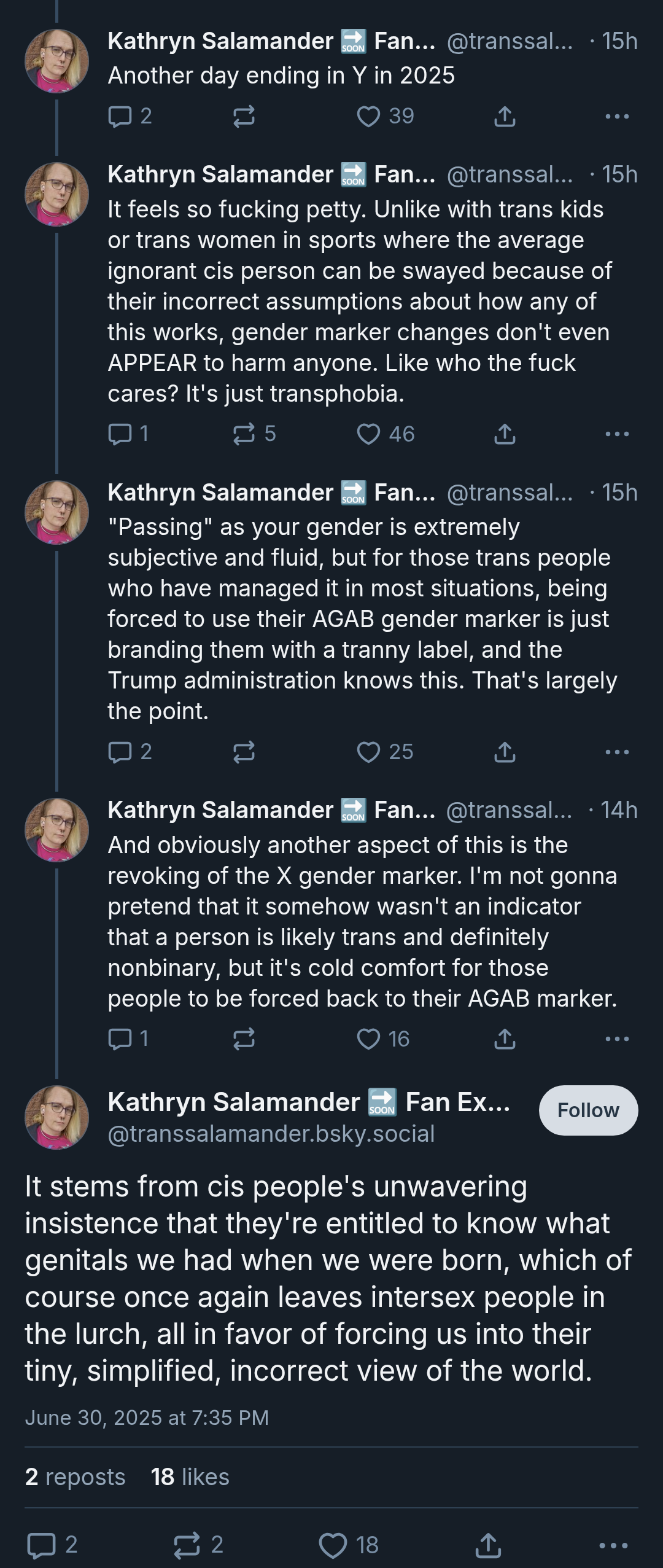Reply to the 'Passing as your gender' post
This screenshot has height=1568, width=663.
pyautogui.click(x=130, y=752)
